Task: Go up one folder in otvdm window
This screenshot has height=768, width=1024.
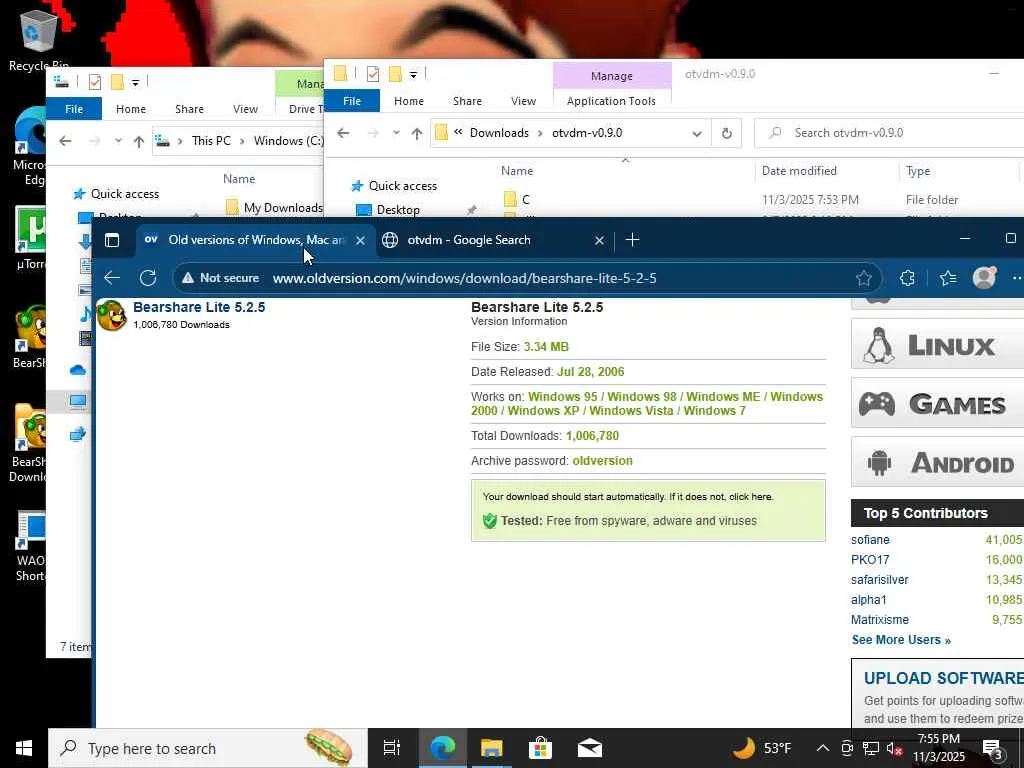Action: point(417,133)
